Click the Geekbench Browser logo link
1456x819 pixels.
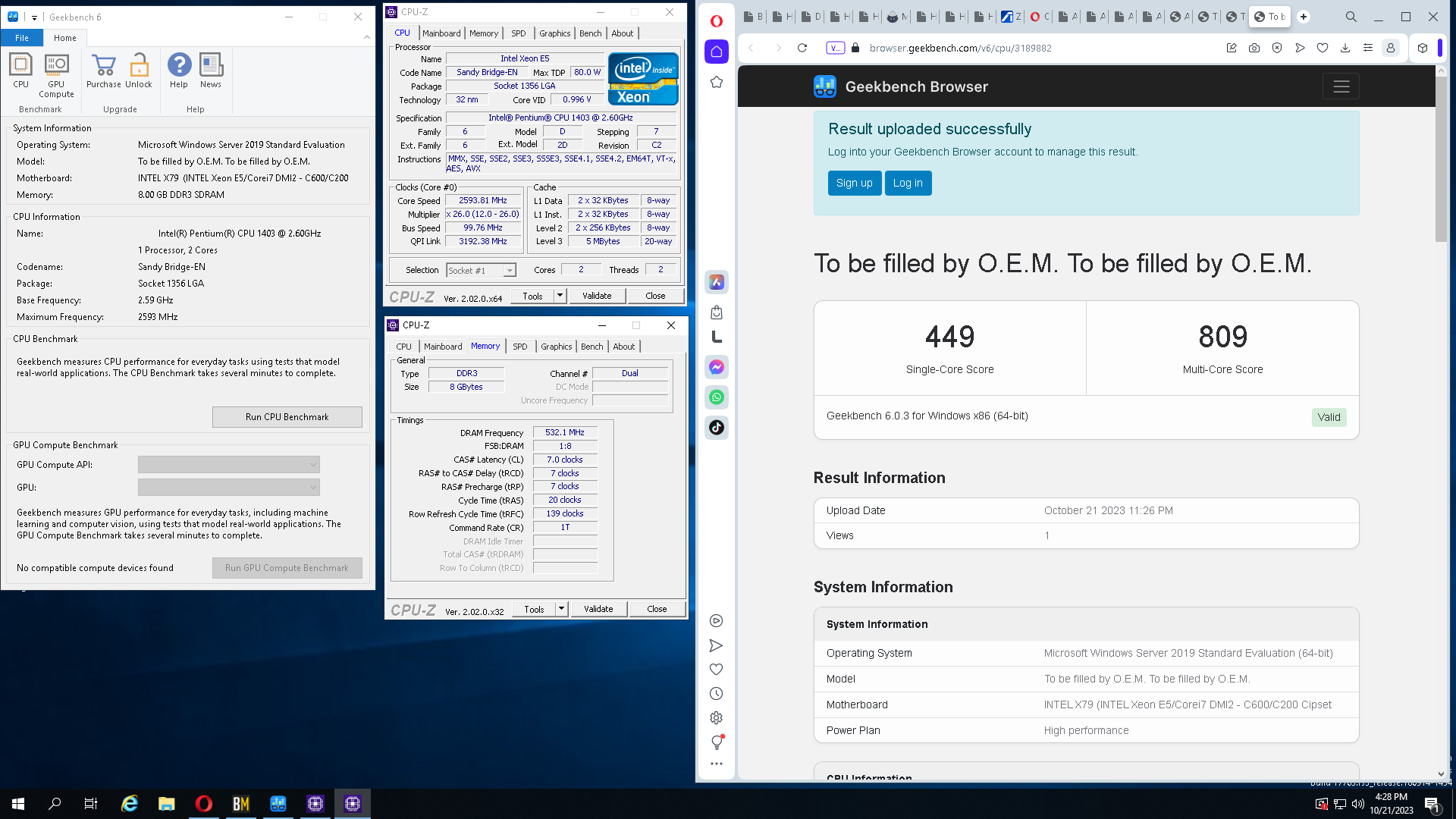point(901,86)
